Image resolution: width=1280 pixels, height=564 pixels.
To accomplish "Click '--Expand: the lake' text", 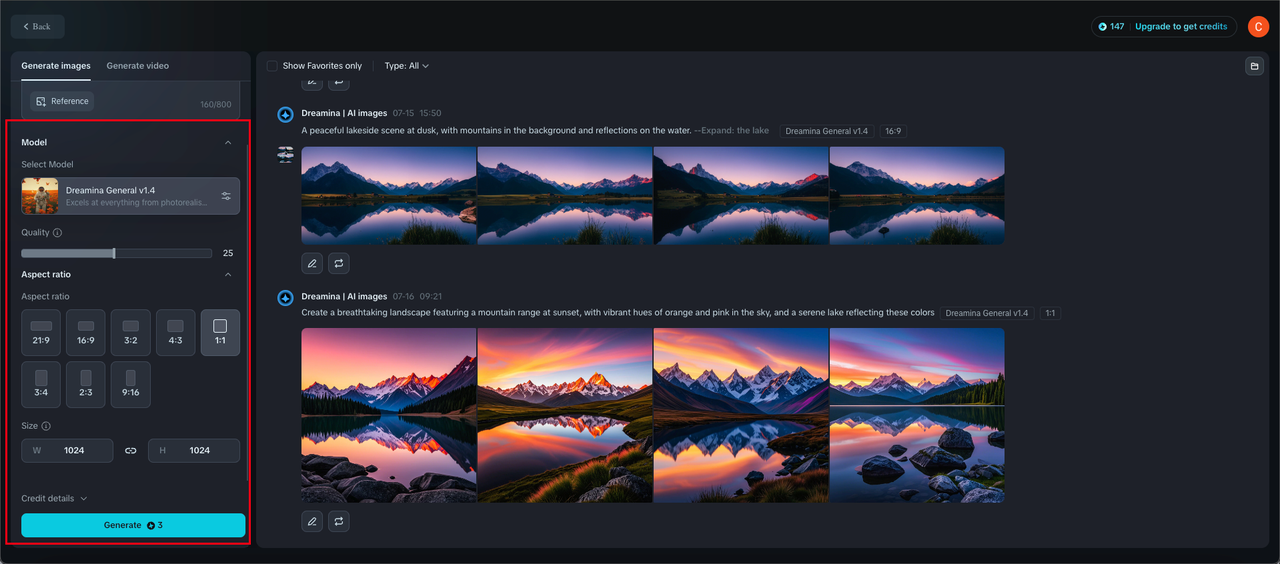I will point(731,131).
